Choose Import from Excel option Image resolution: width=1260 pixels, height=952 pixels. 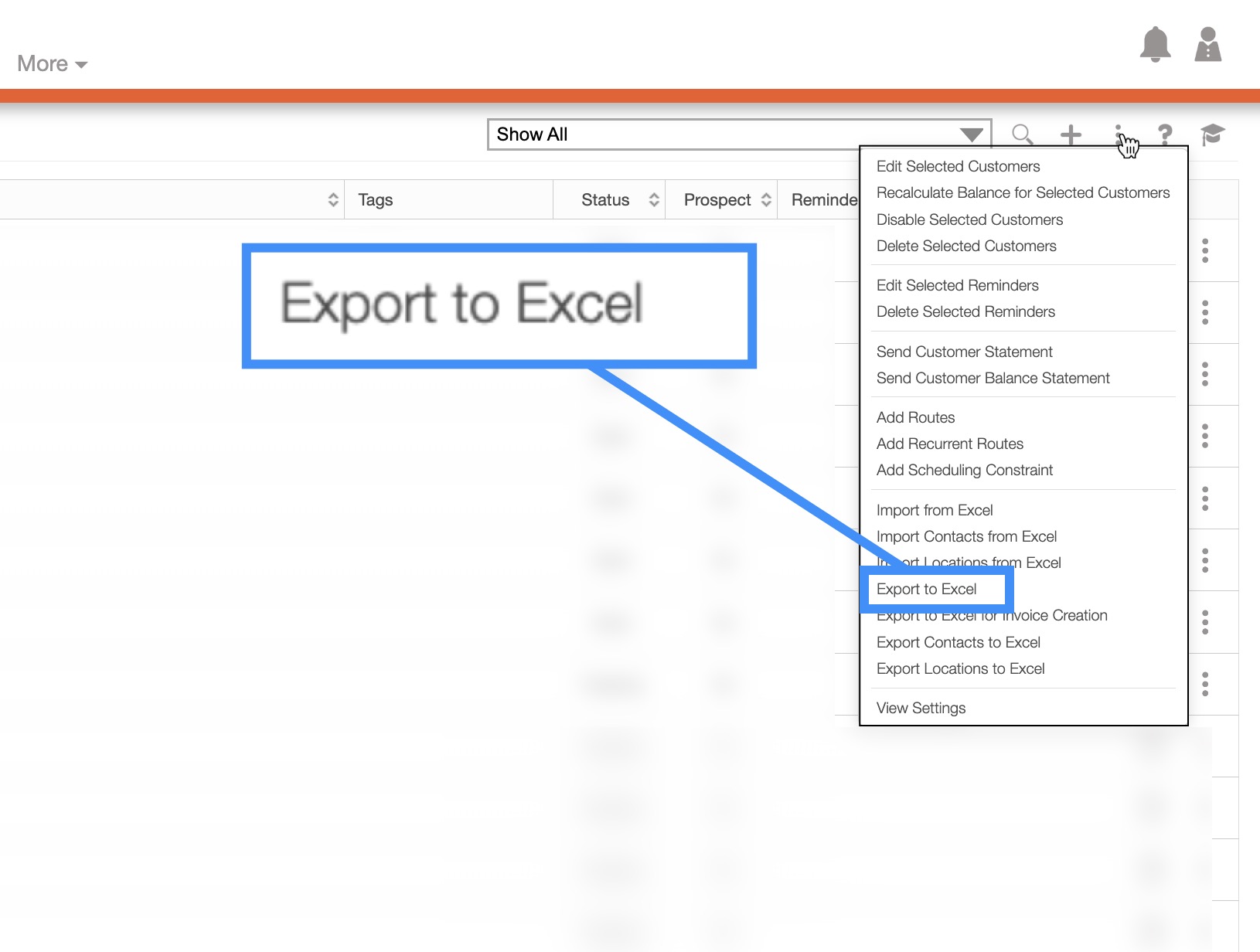point(935,510)
